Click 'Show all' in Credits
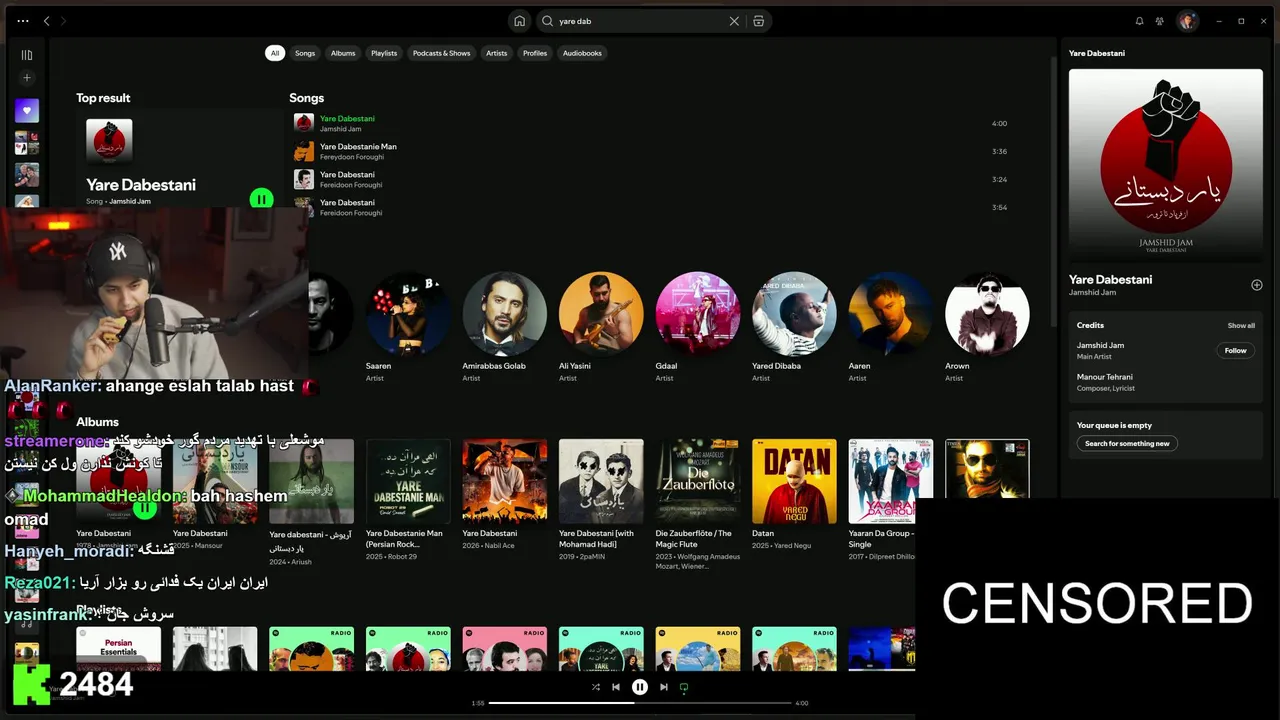This screenshot has width=1280, height=720. tap(1241, 326)
